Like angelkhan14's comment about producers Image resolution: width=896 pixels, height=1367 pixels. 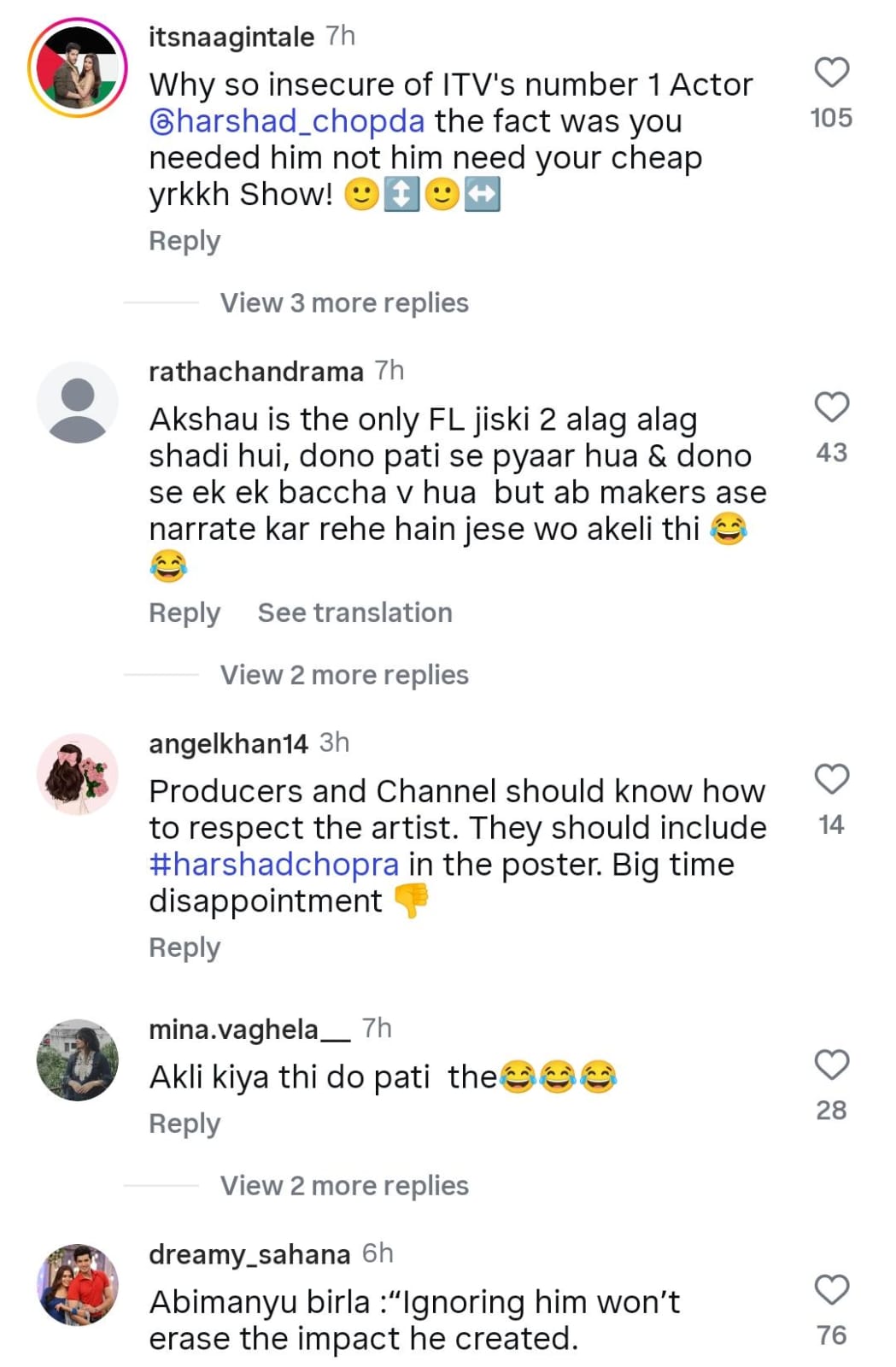click(x=831, y=779)
